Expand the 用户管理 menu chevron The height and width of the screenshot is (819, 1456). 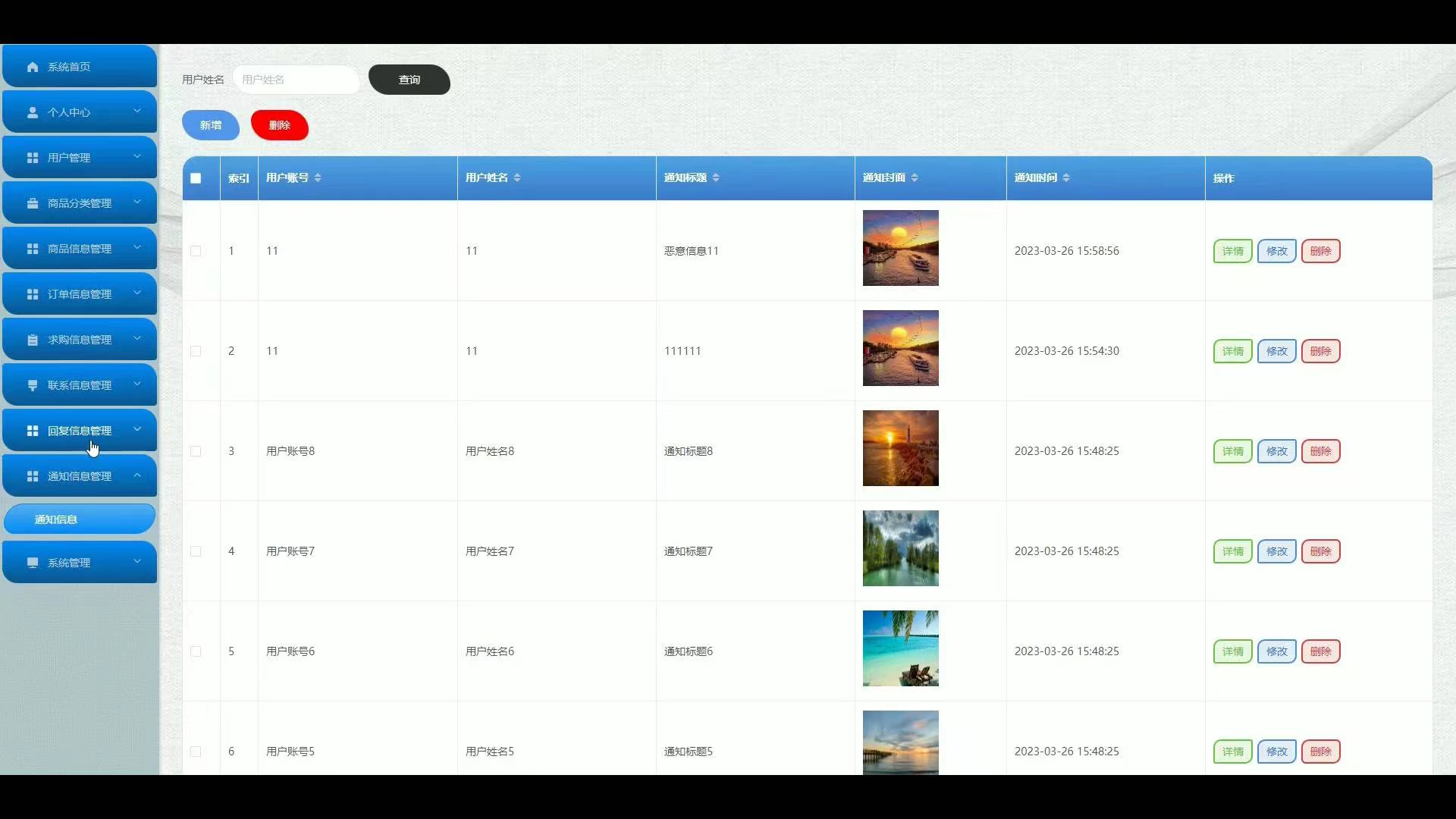coord(137,157)
